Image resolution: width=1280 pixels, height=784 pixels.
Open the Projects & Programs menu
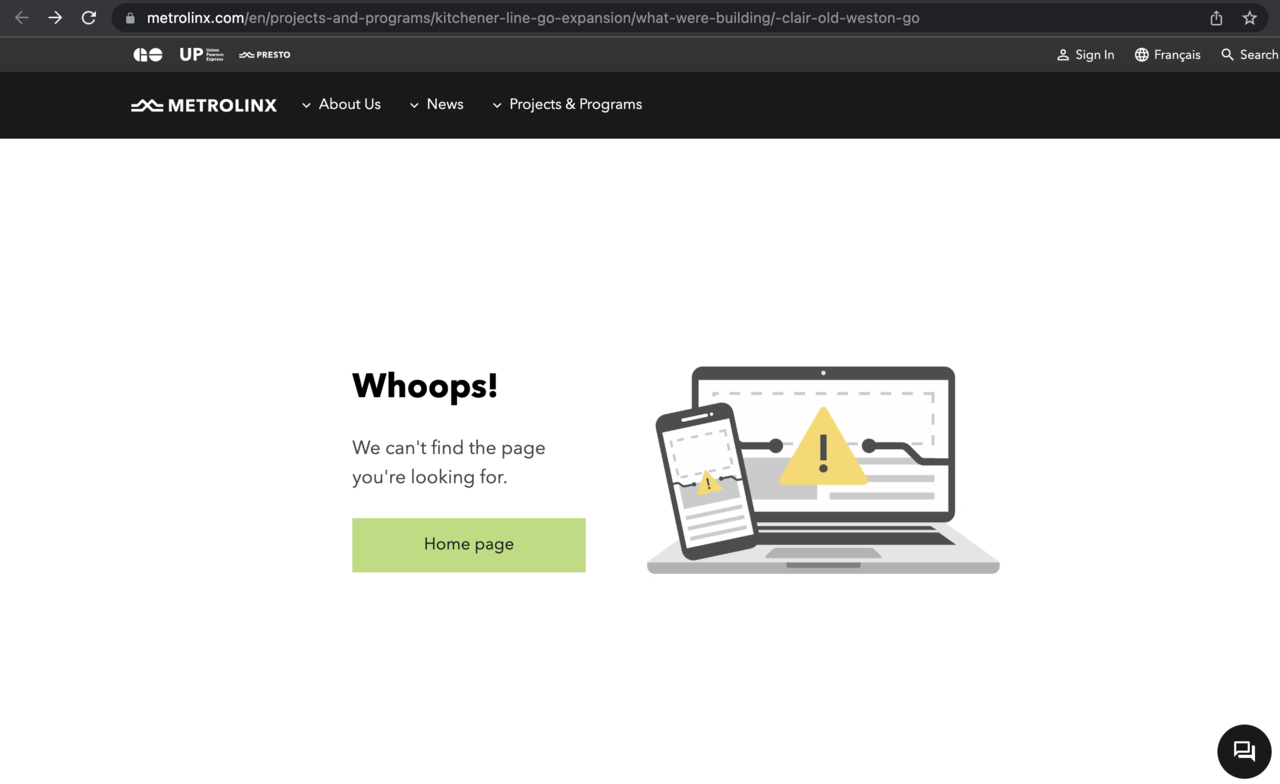pos(575,104)
